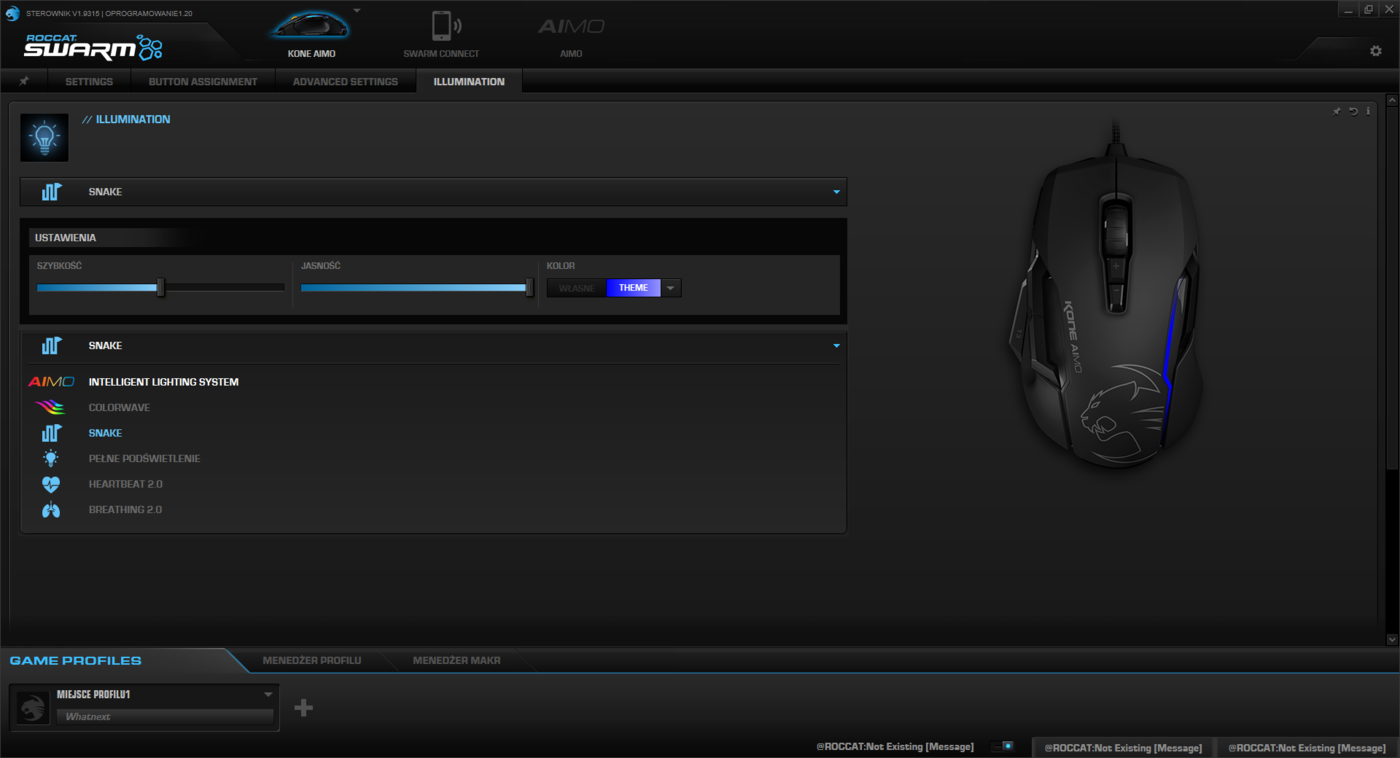
Task: Click the info icon in Illumination panel
Action: tap(1368, 111)
